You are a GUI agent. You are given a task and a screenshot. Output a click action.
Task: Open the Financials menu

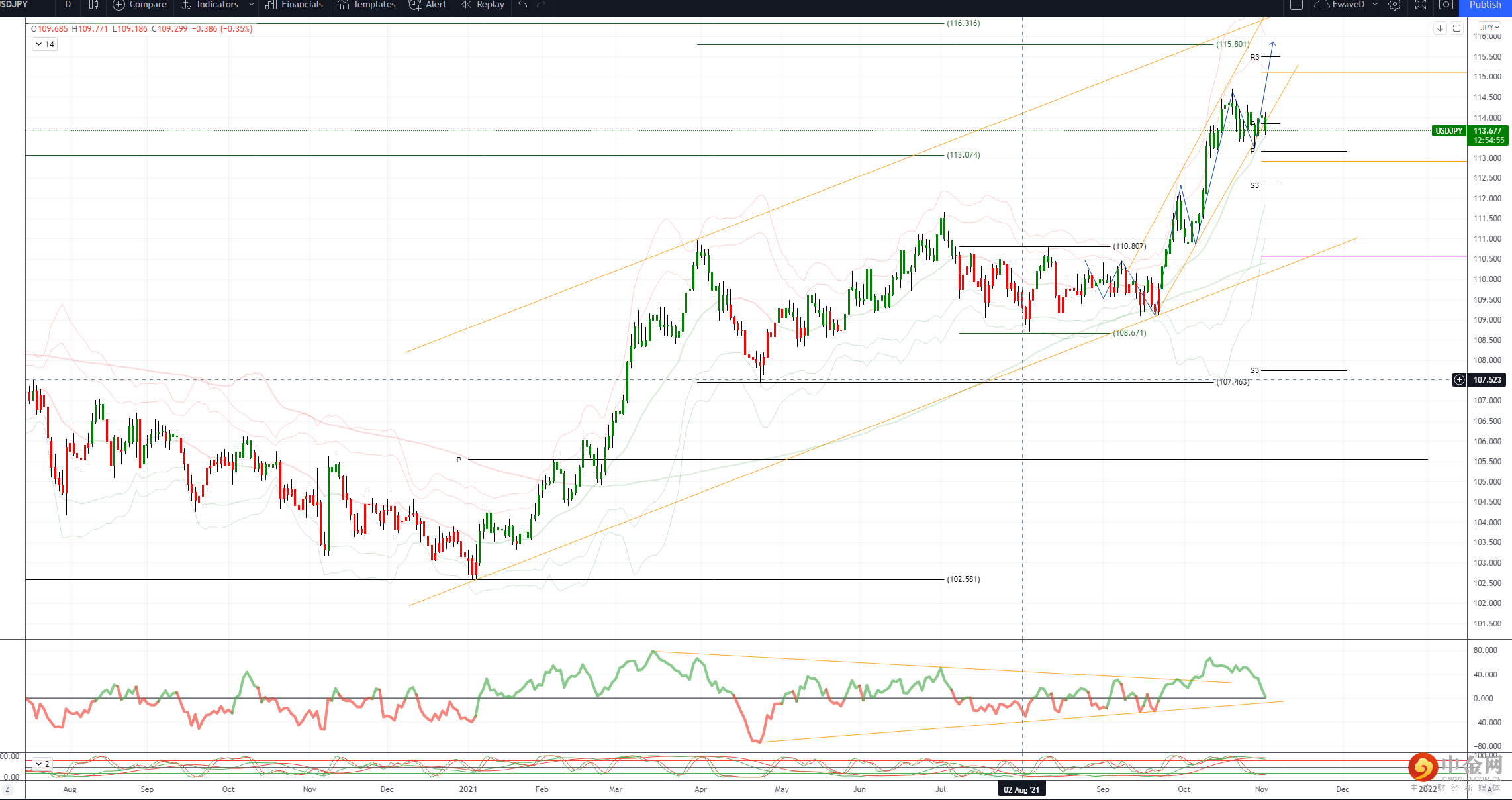(294, 5)
